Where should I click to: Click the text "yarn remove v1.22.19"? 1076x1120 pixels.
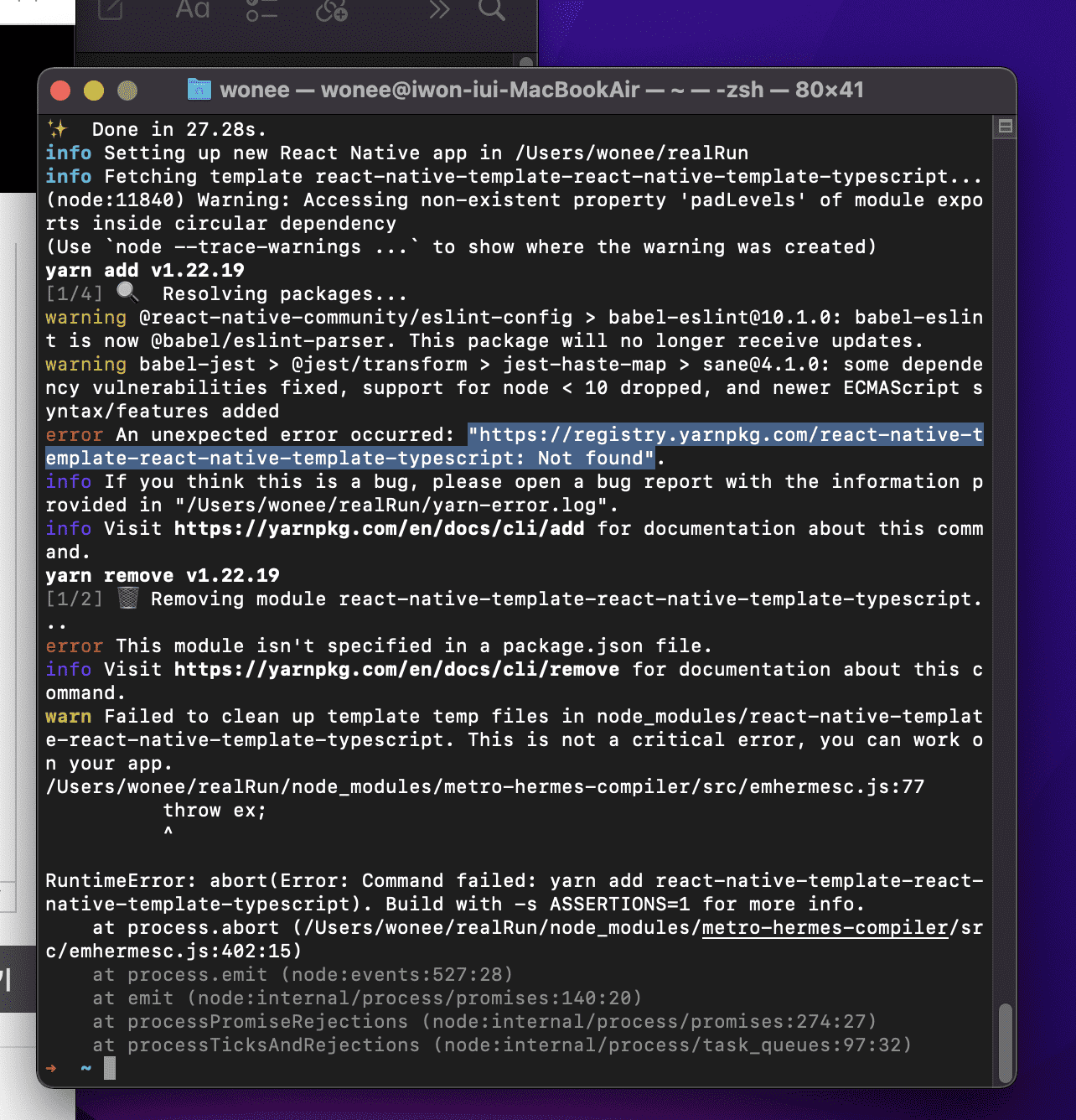pos(163,576)
